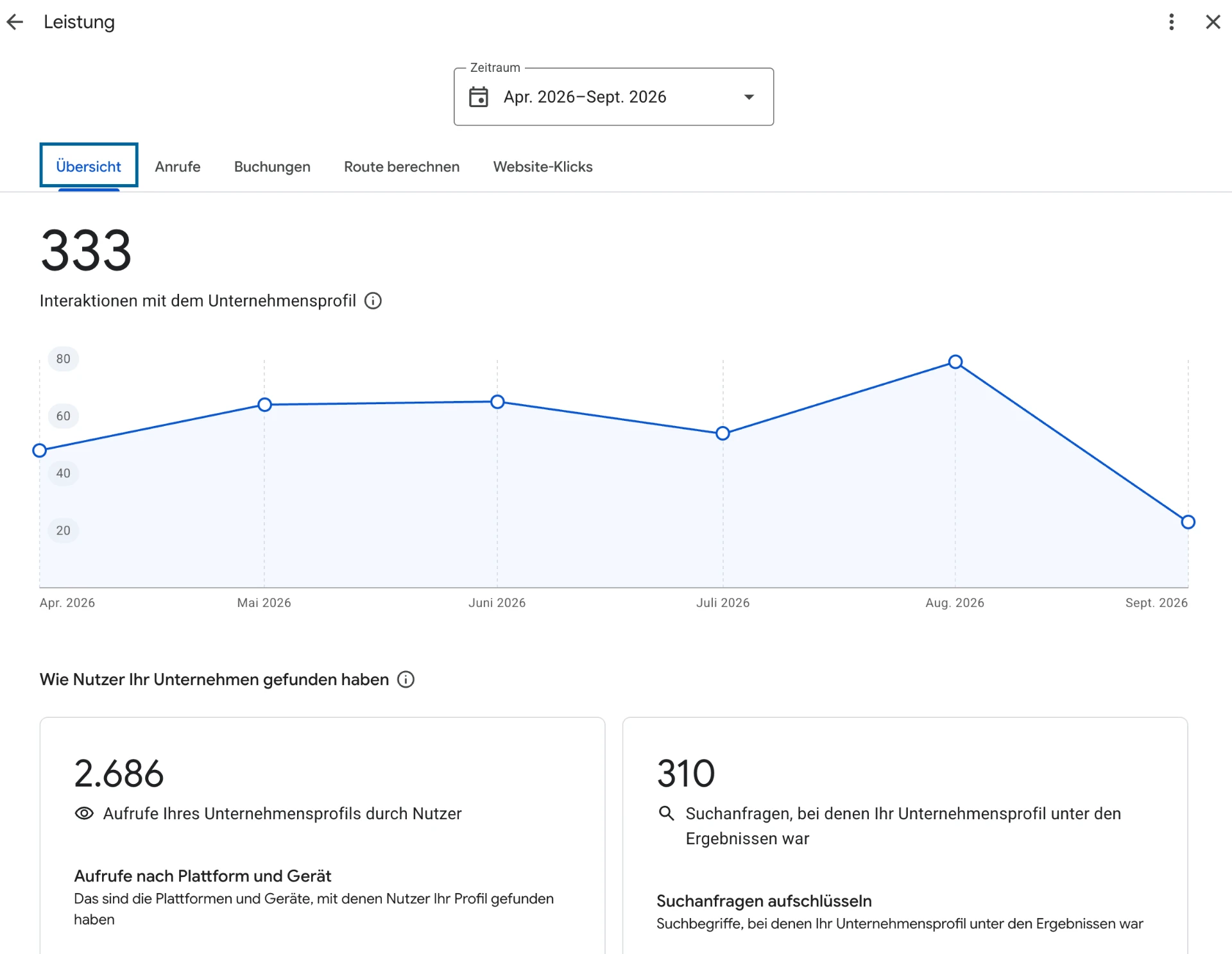Switch to the Anrufe tab

pos(178,167)
